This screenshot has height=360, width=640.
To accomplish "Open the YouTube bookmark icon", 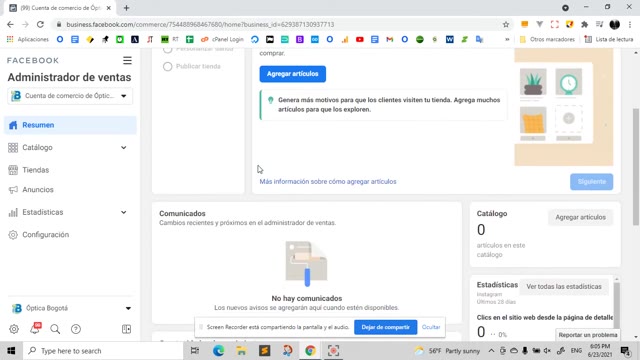I will tap(360, 39).
